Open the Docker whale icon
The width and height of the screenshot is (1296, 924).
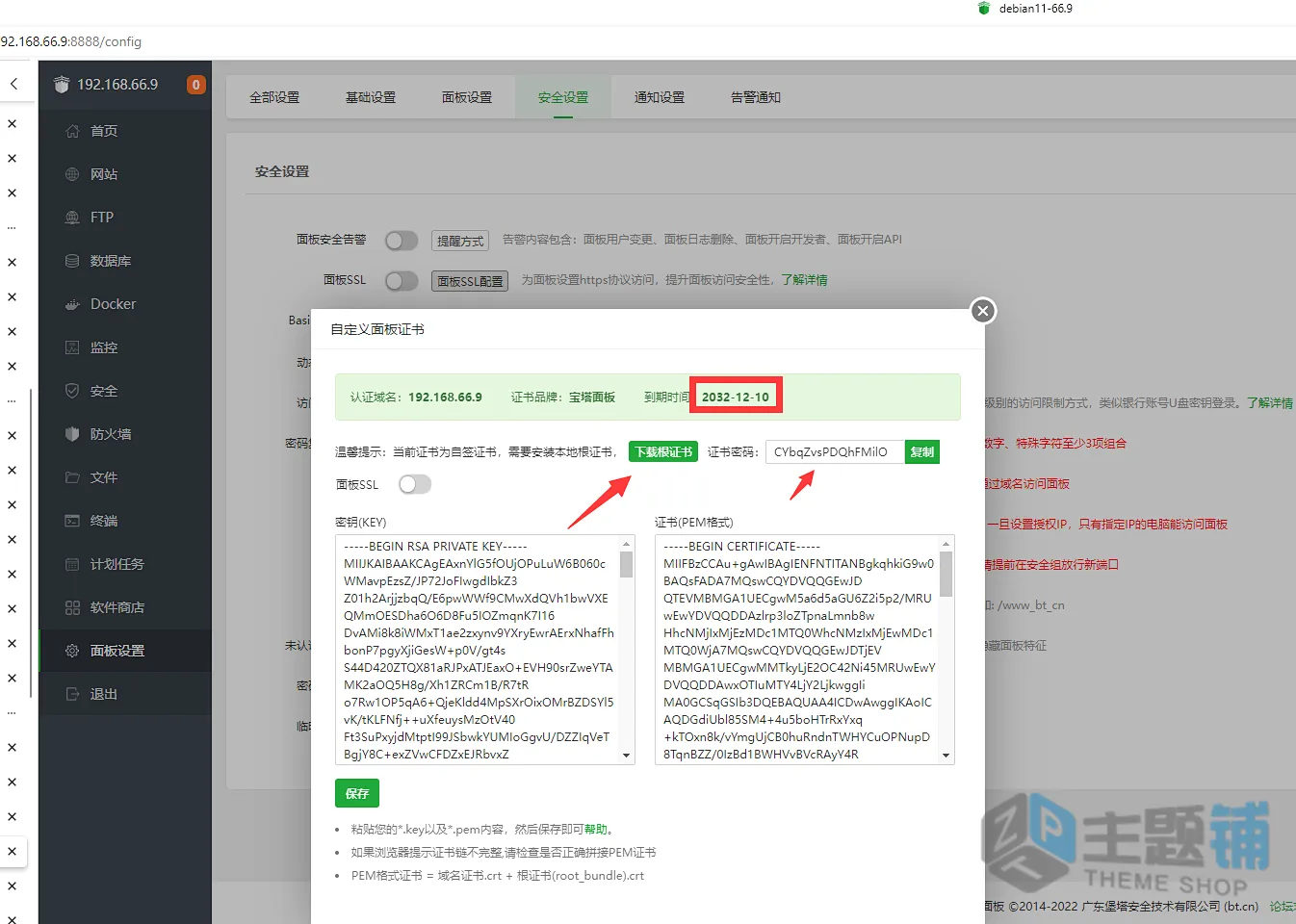(72, 304)
